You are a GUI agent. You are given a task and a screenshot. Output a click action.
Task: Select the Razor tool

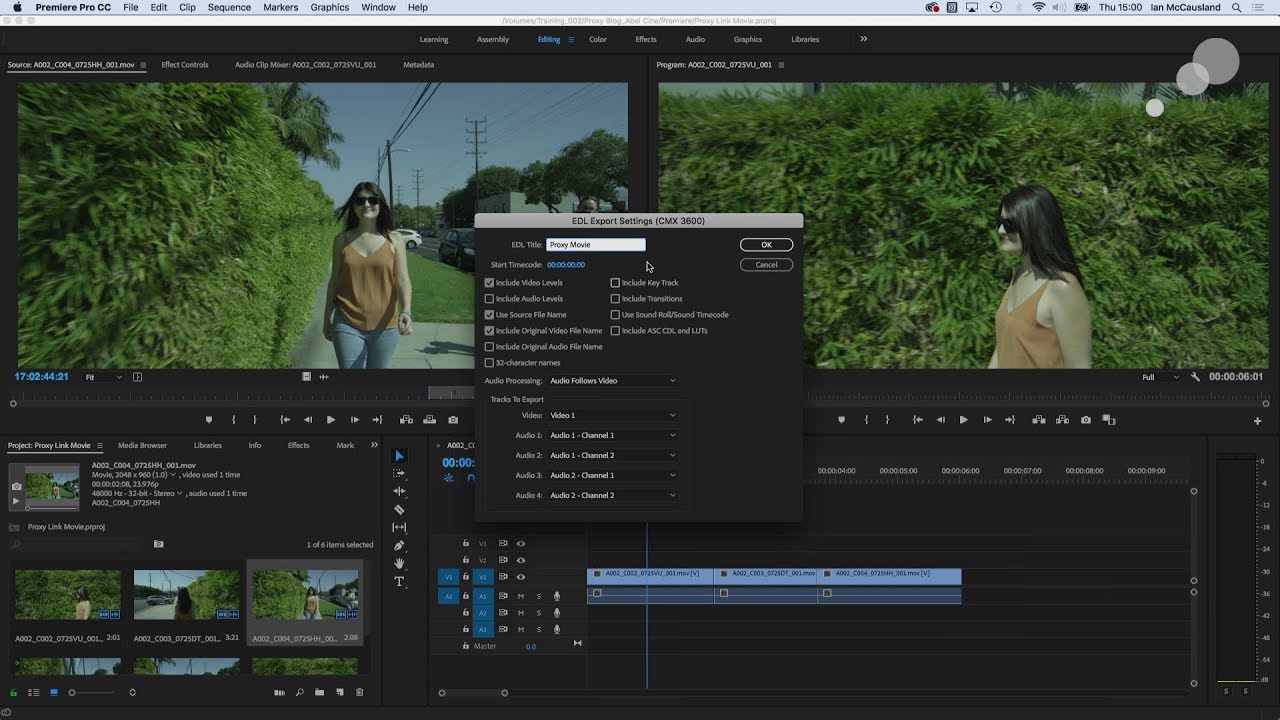[399, 509]
